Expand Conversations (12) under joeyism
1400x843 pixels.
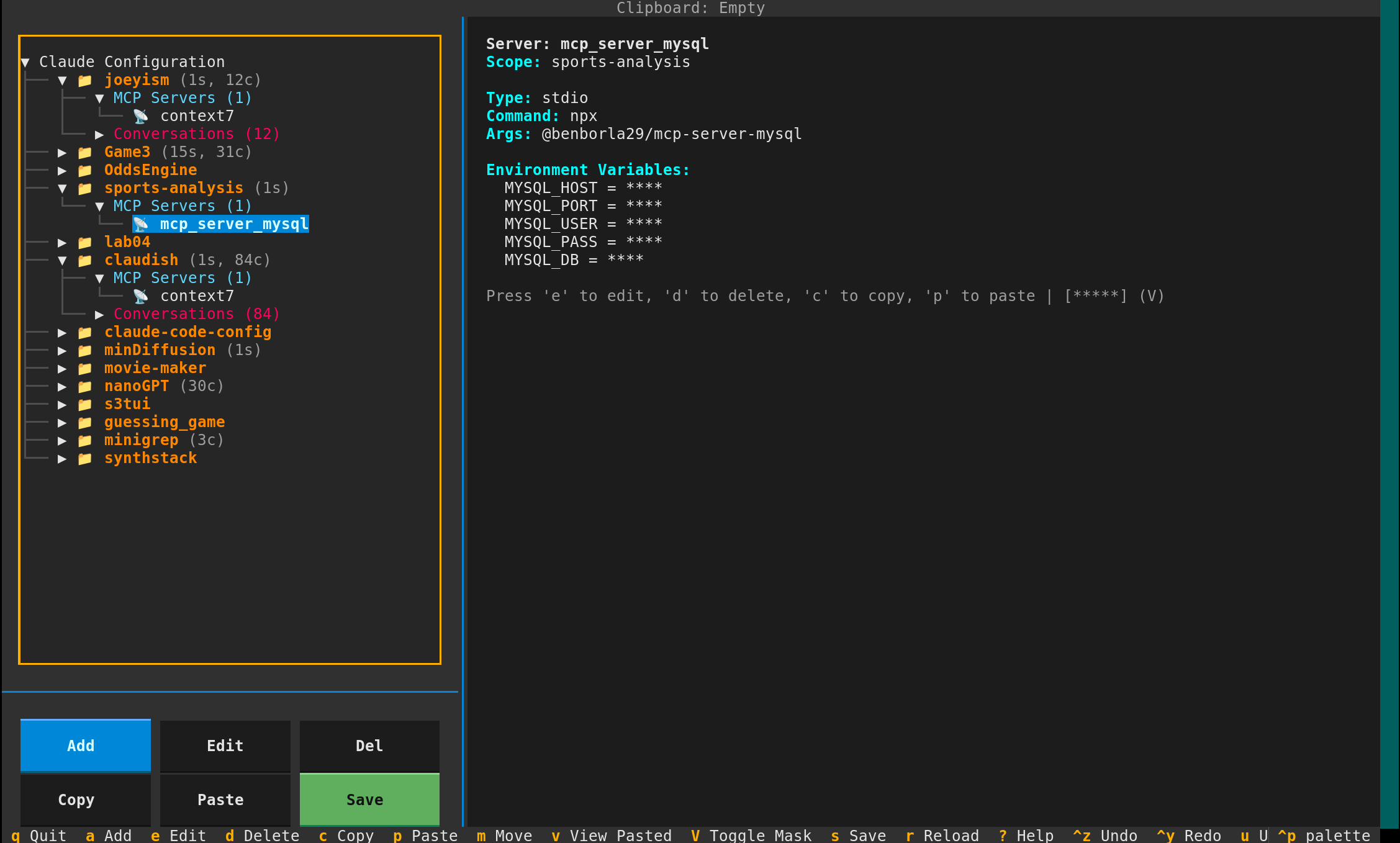point(99,135)
